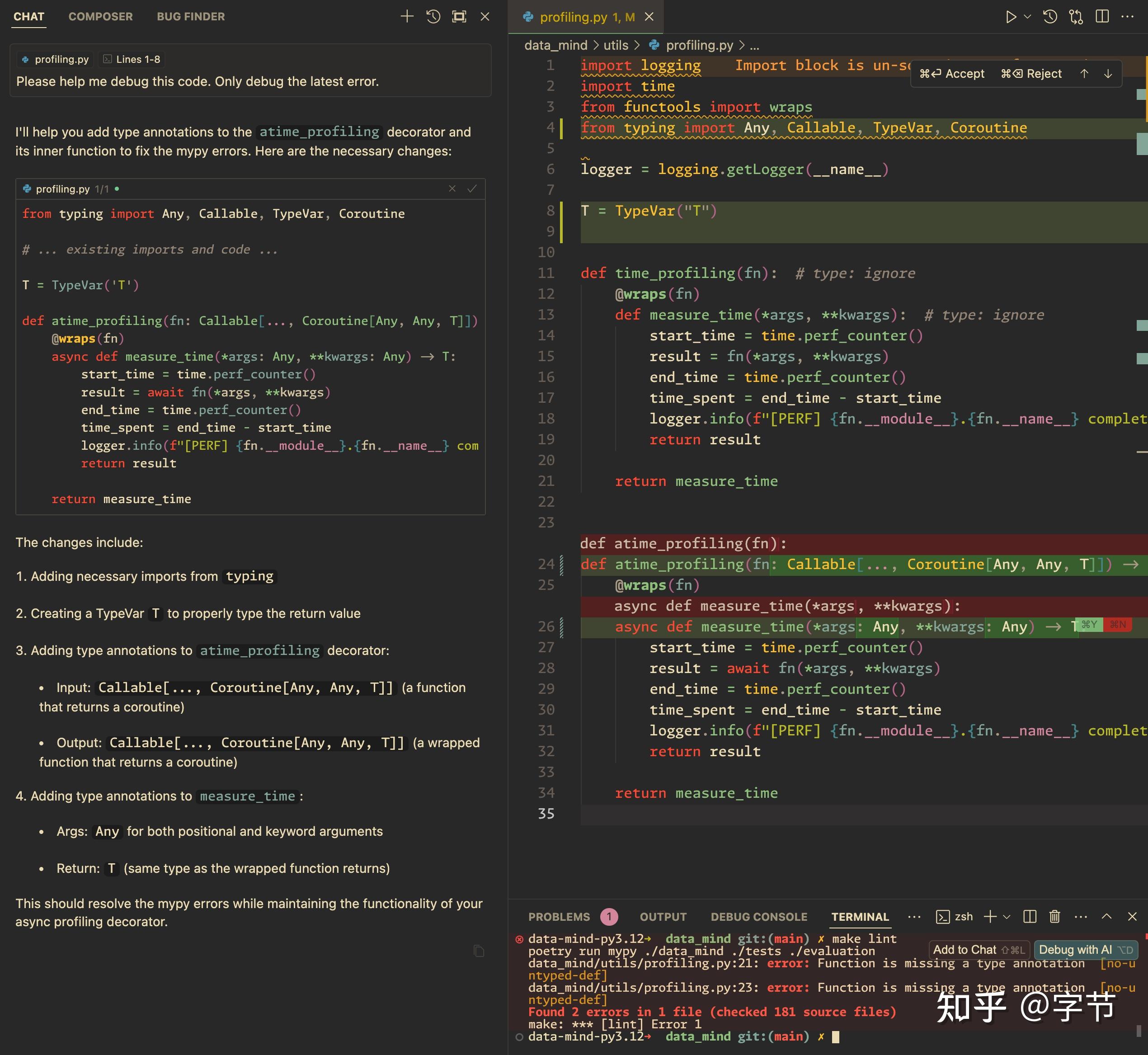Click Debug with AI button
1148x1055 pixels.
[1085, 950]
